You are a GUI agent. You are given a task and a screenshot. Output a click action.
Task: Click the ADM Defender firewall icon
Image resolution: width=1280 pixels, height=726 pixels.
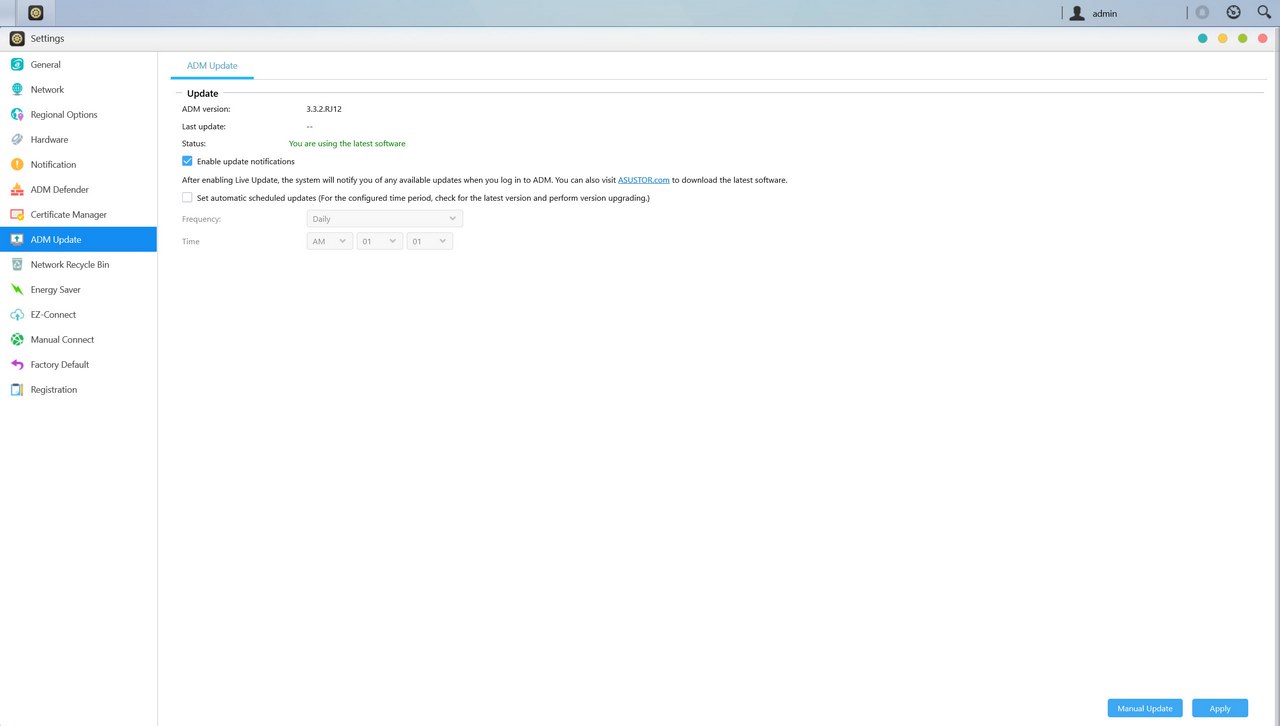click(17, 189)
